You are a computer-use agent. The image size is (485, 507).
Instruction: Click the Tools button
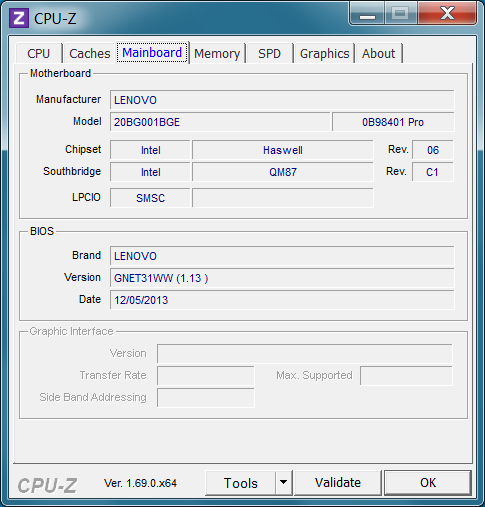click(240, 483)
